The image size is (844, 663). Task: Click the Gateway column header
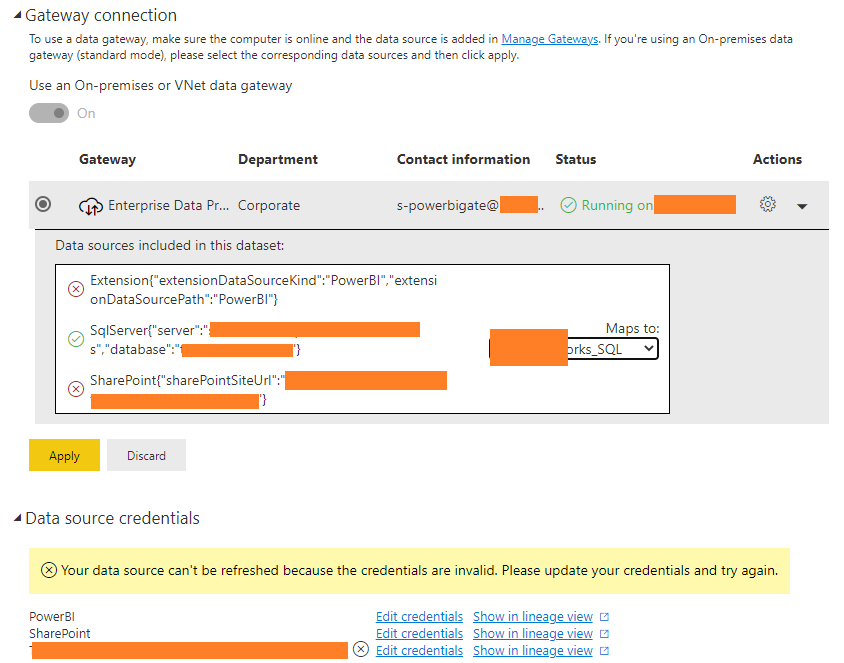pyautogui.click(x=107, y=159)
